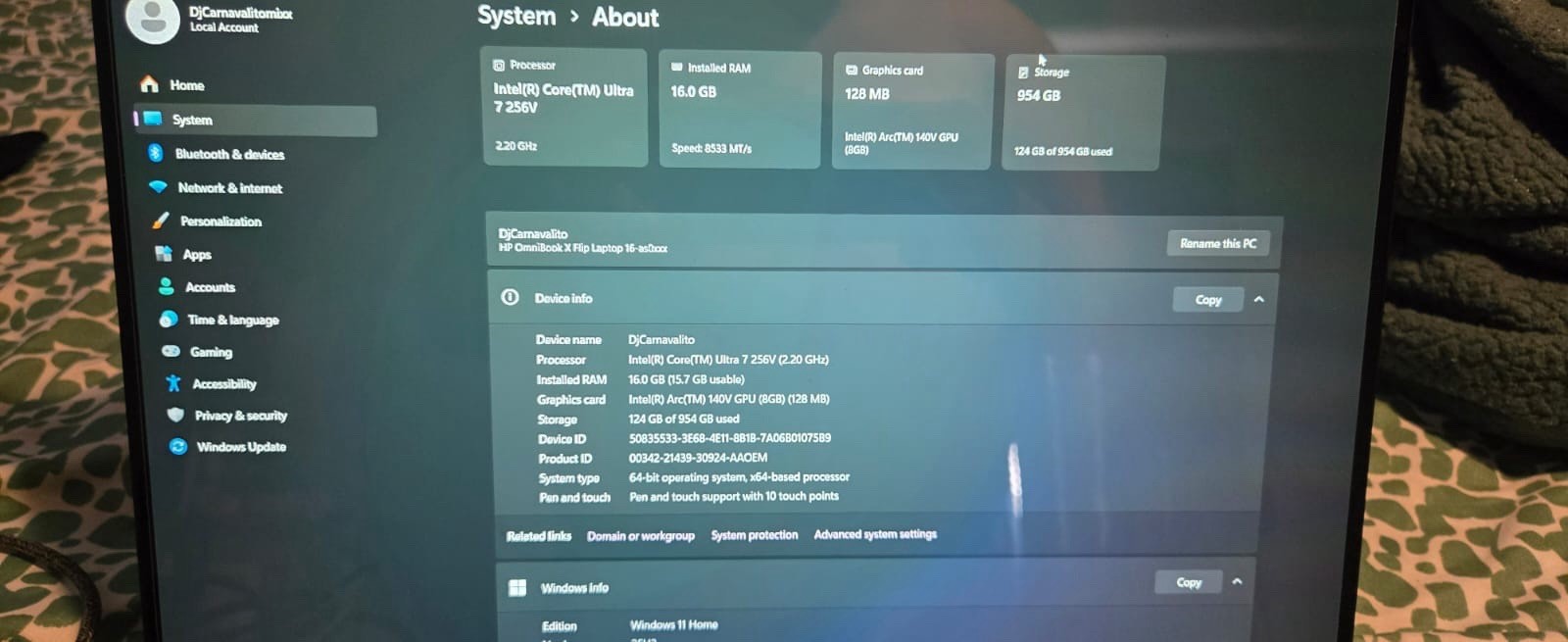Select System in the sidebar
This screenshot has width=1568, height=642.
tap(256, 120)
